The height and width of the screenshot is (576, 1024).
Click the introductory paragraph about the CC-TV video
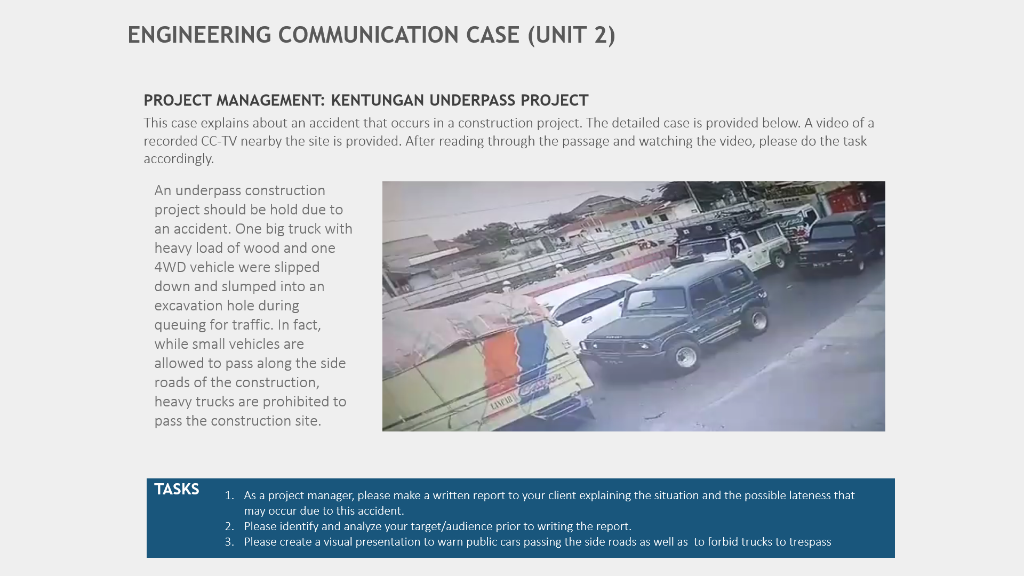509,136
